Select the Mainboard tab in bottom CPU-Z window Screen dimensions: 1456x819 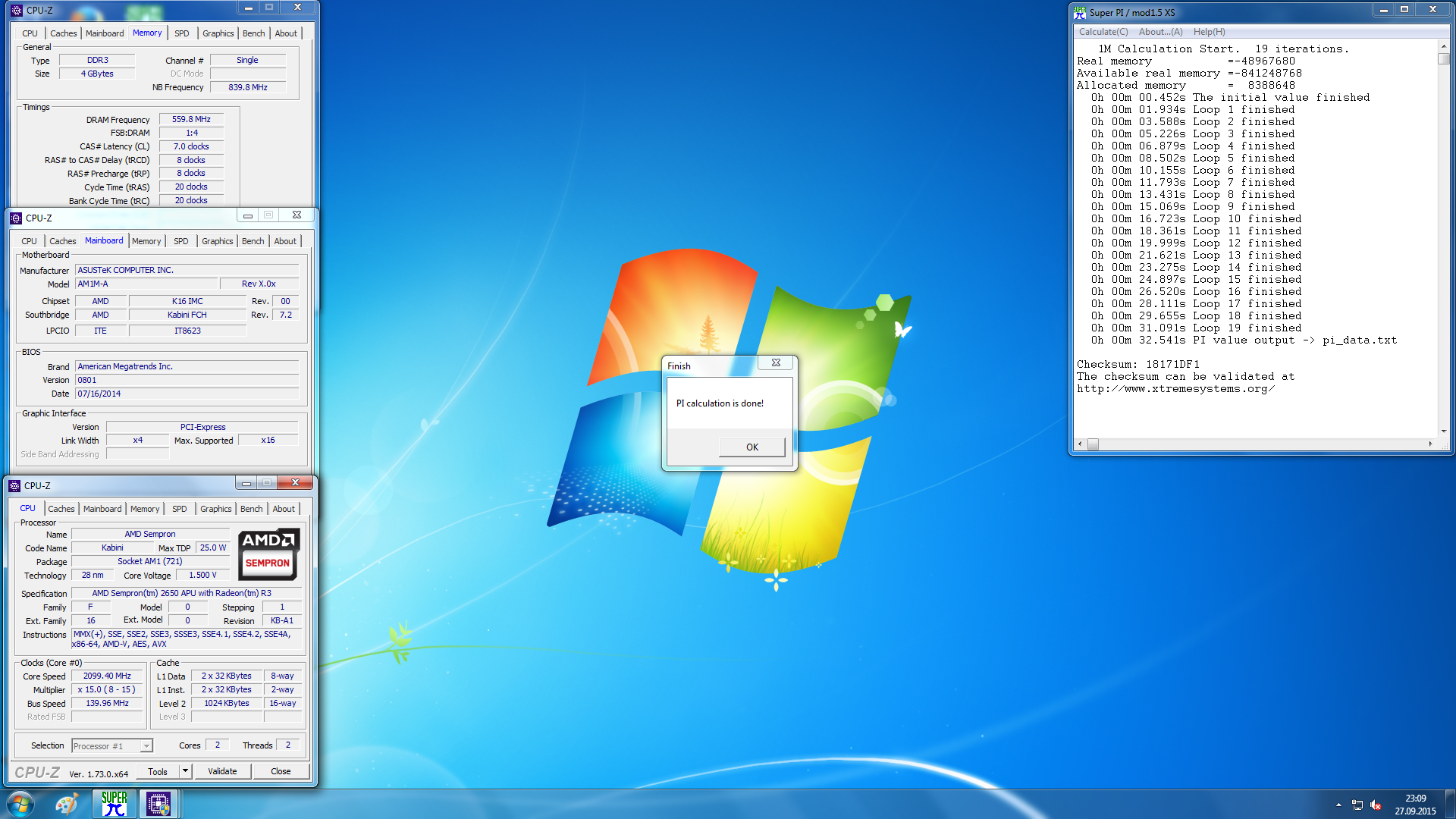(102, 509)
